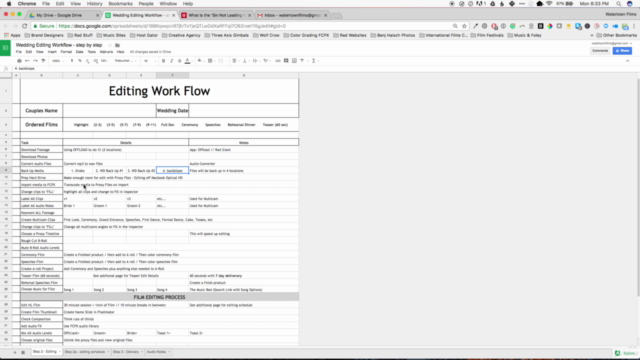Image resolution: width=640 pixels, height=360 pixels.
Task: Open the Trebuchet font dropdown
Action: (x=124, y=61)
